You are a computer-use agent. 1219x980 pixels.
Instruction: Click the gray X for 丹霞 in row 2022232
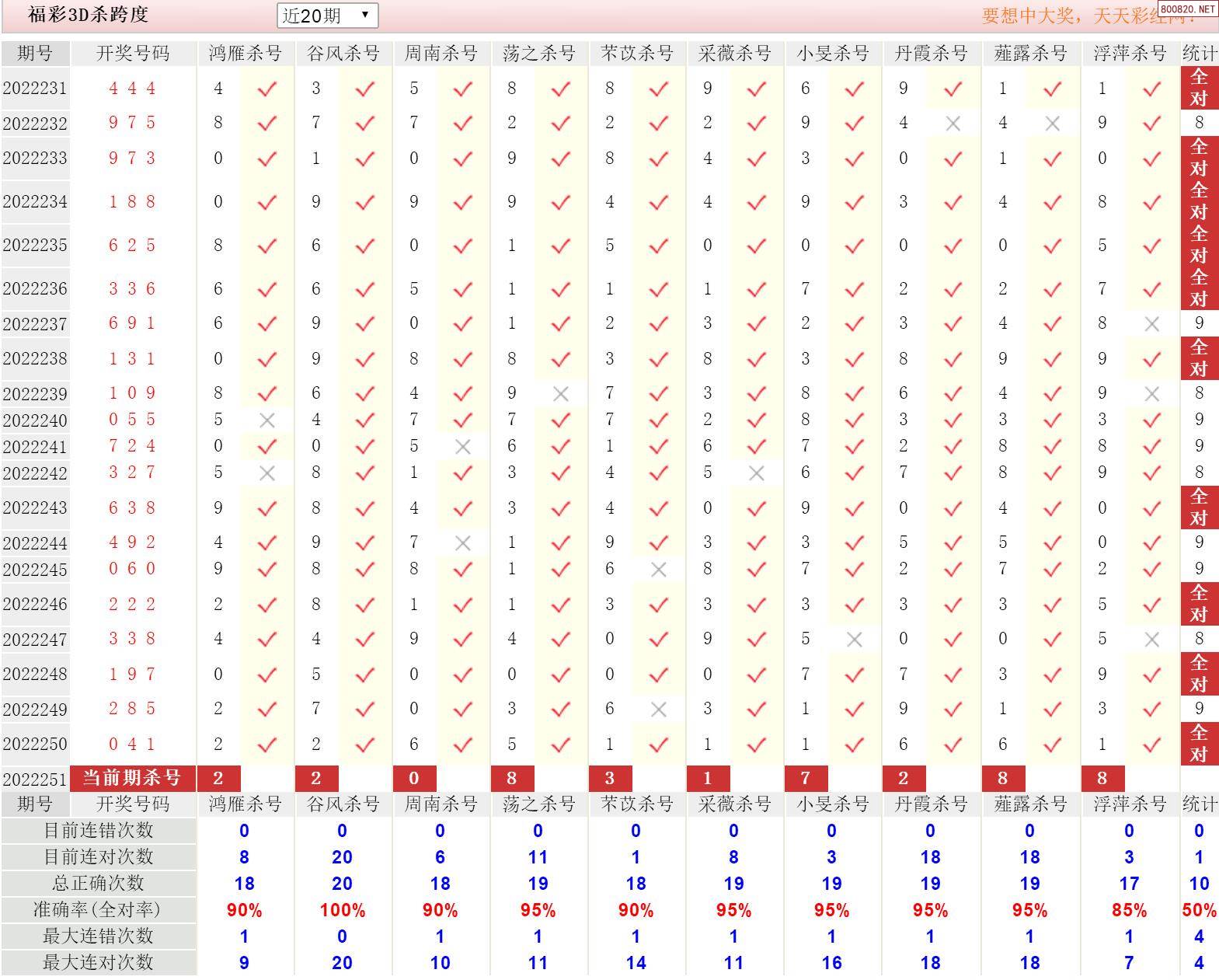pos(953,124)
